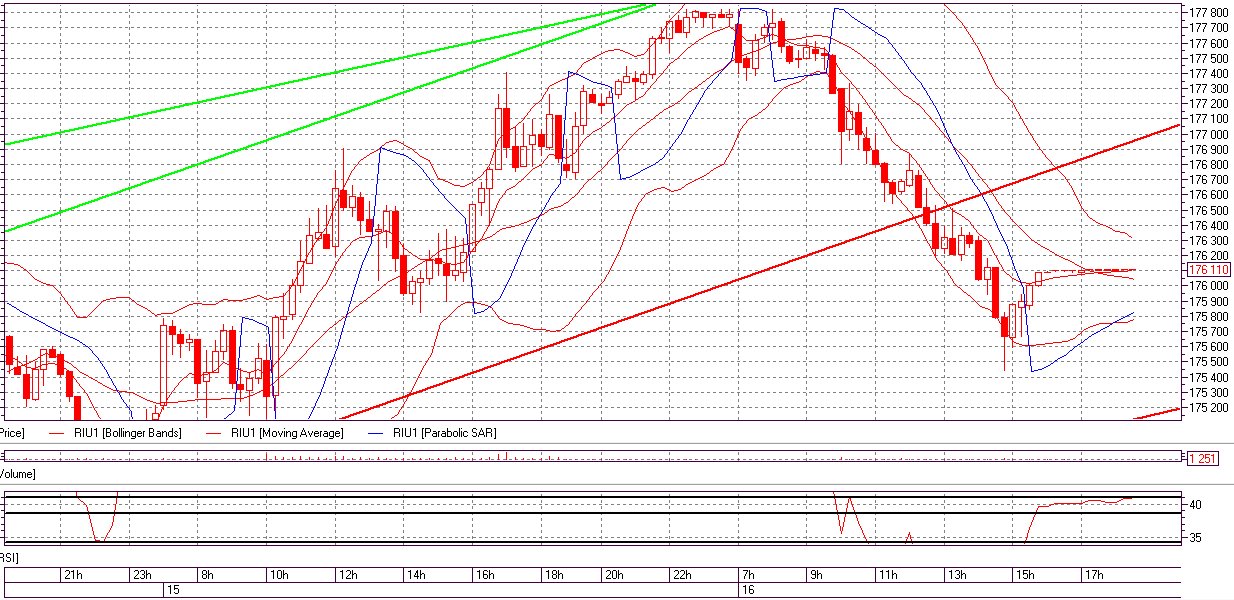Image resolution: width=1234 pixels, height=600 pixels.
Task: Click the 20h time axis label
Action: [x=613, y=575]
